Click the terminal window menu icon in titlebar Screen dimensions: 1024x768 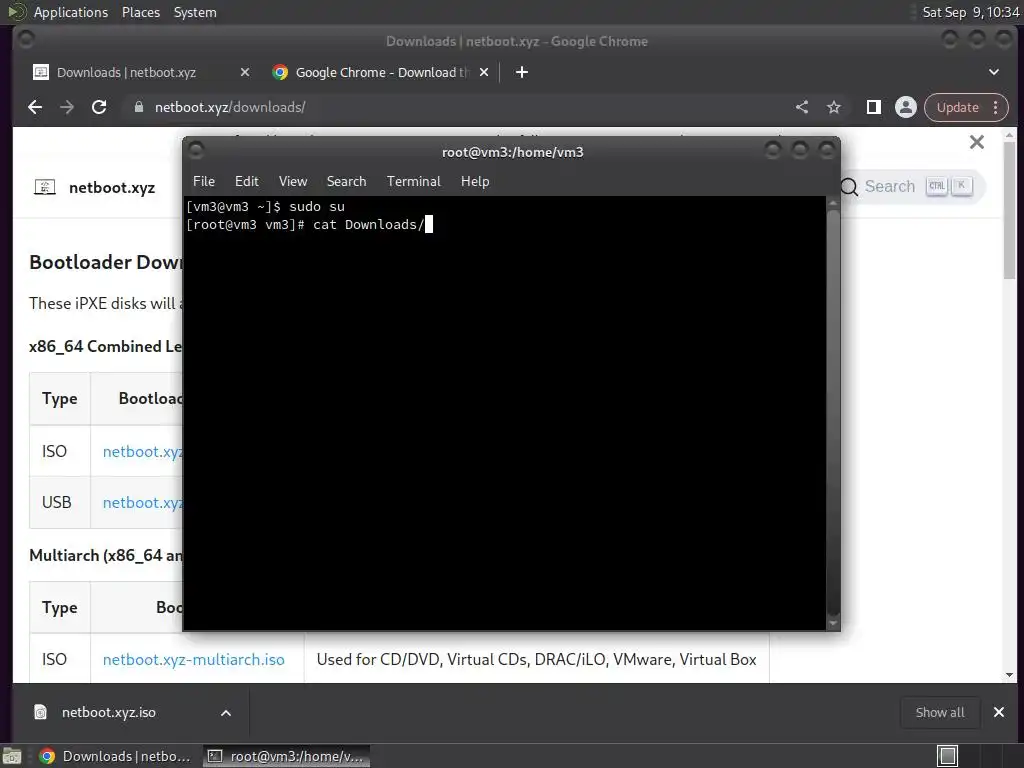196,151
